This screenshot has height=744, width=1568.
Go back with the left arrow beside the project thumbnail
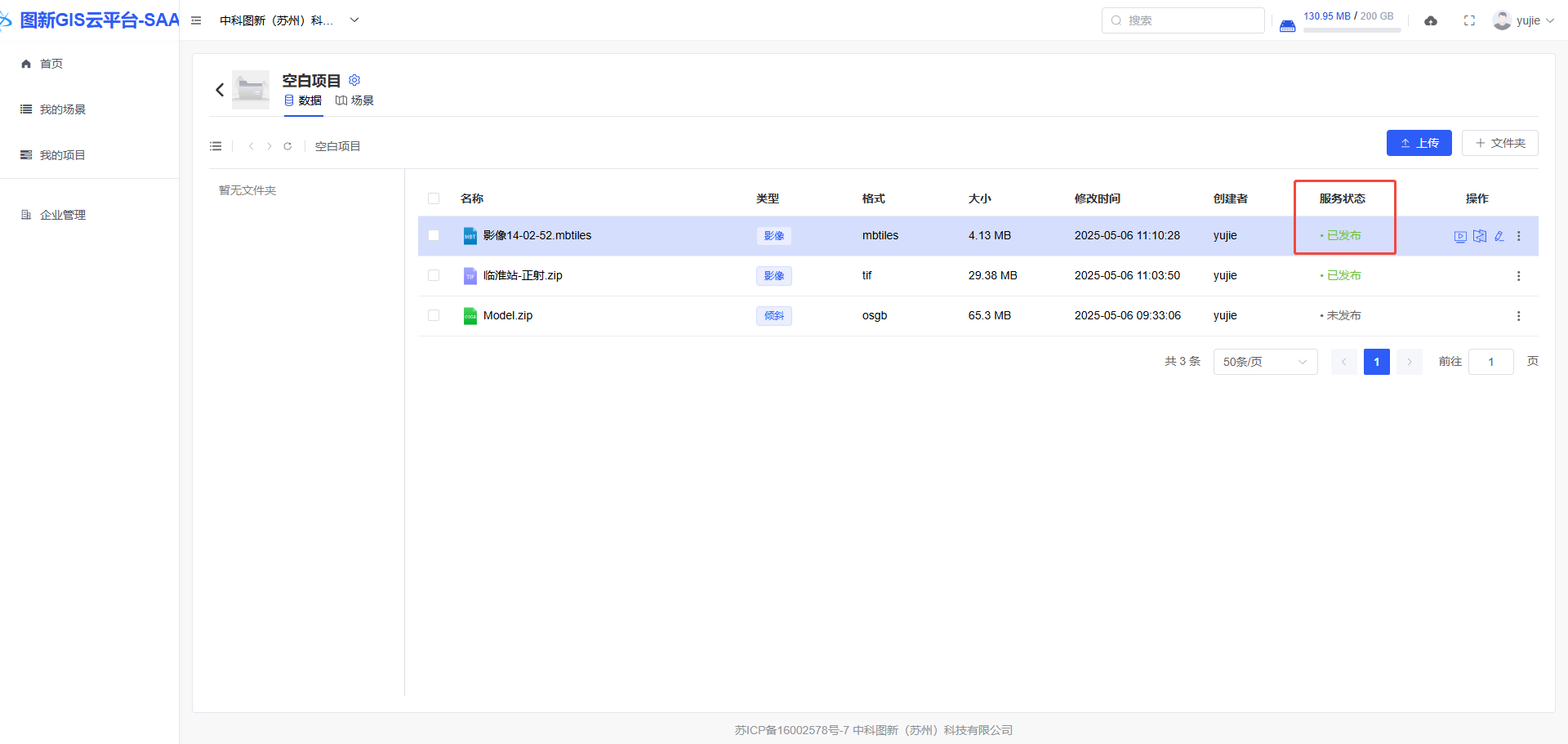[x=220, y=90]
